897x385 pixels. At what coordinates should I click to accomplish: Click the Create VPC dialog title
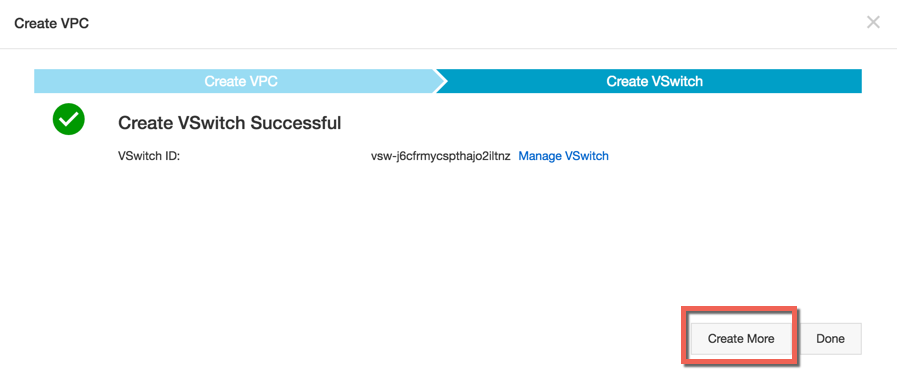(x=51, y=23)
